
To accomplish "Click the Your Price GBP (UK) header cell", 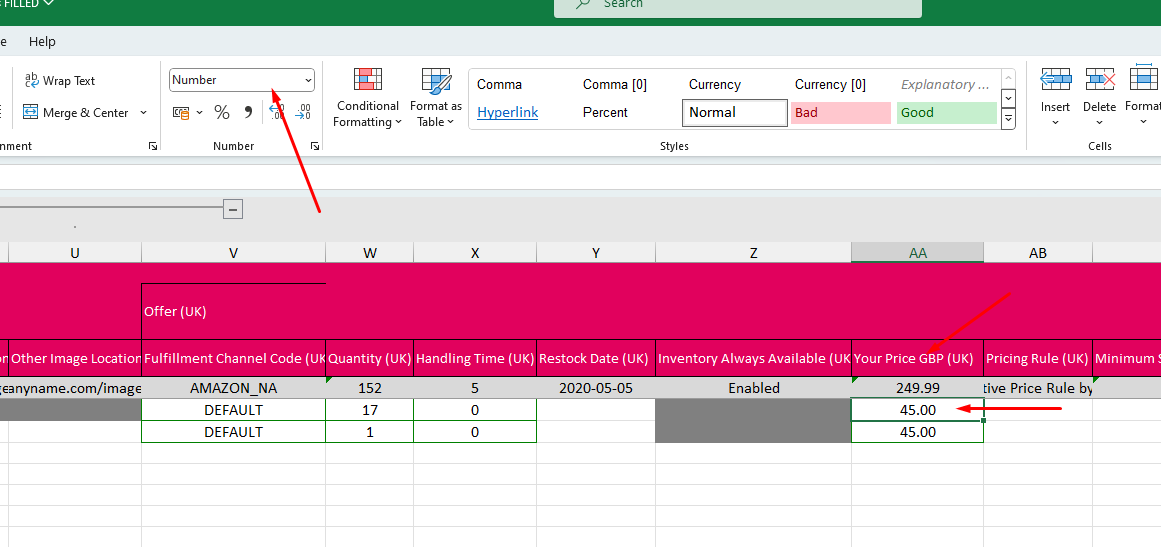I will [x=917, y=358].
